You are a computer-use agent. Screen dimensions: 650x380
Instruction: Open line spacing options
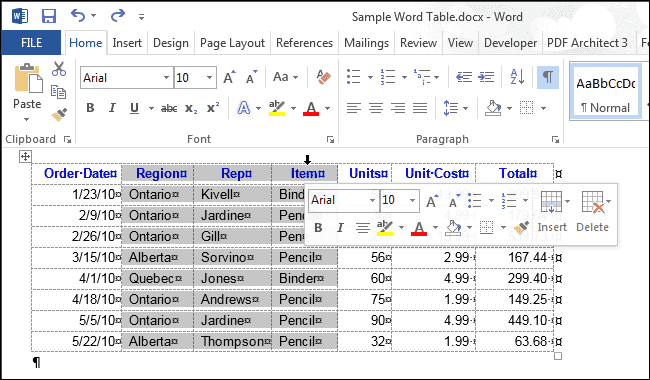(x=455, y=108)
